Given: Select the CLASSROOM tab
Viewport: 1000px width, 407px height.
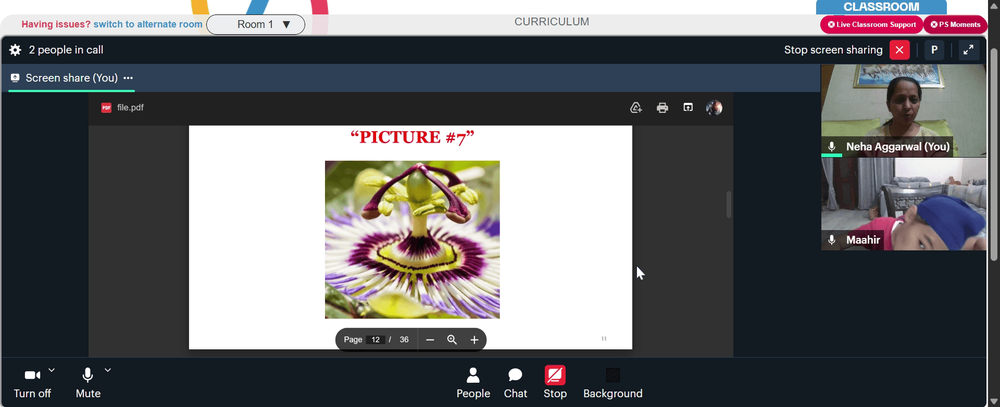Looking at the screenshot, I should [x=881, y=7].
